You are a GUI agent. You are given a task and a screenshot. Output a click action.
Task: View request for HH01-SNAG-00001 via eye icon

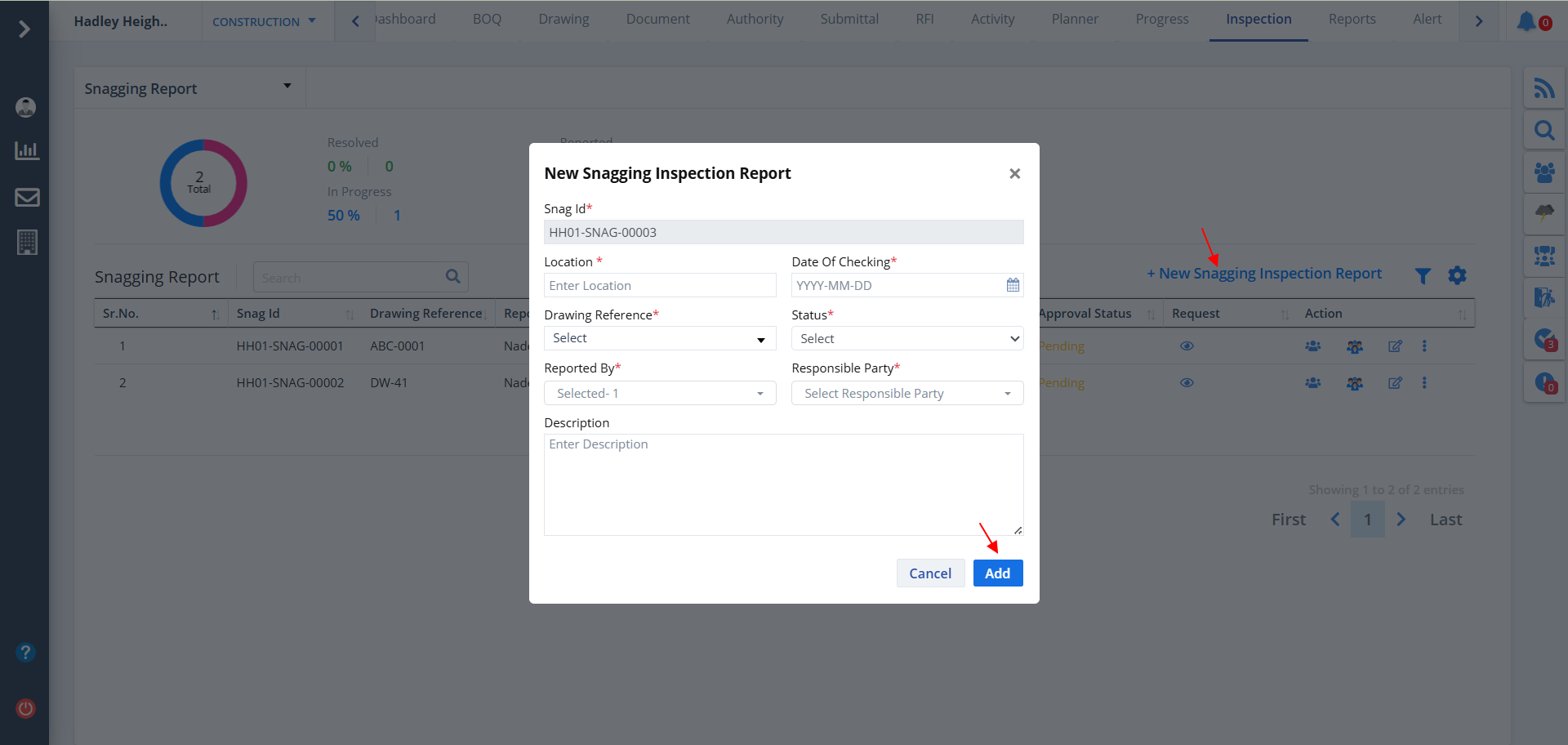1187,346
